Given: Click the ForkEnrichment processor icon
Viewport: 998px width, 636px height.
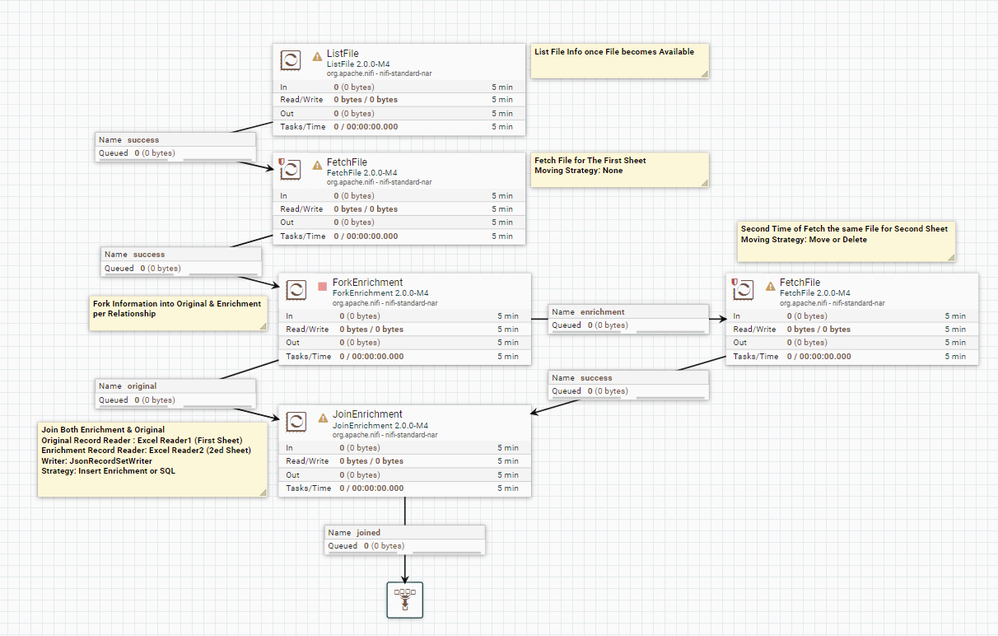Looking at the screenshot, I should [296, 290].
